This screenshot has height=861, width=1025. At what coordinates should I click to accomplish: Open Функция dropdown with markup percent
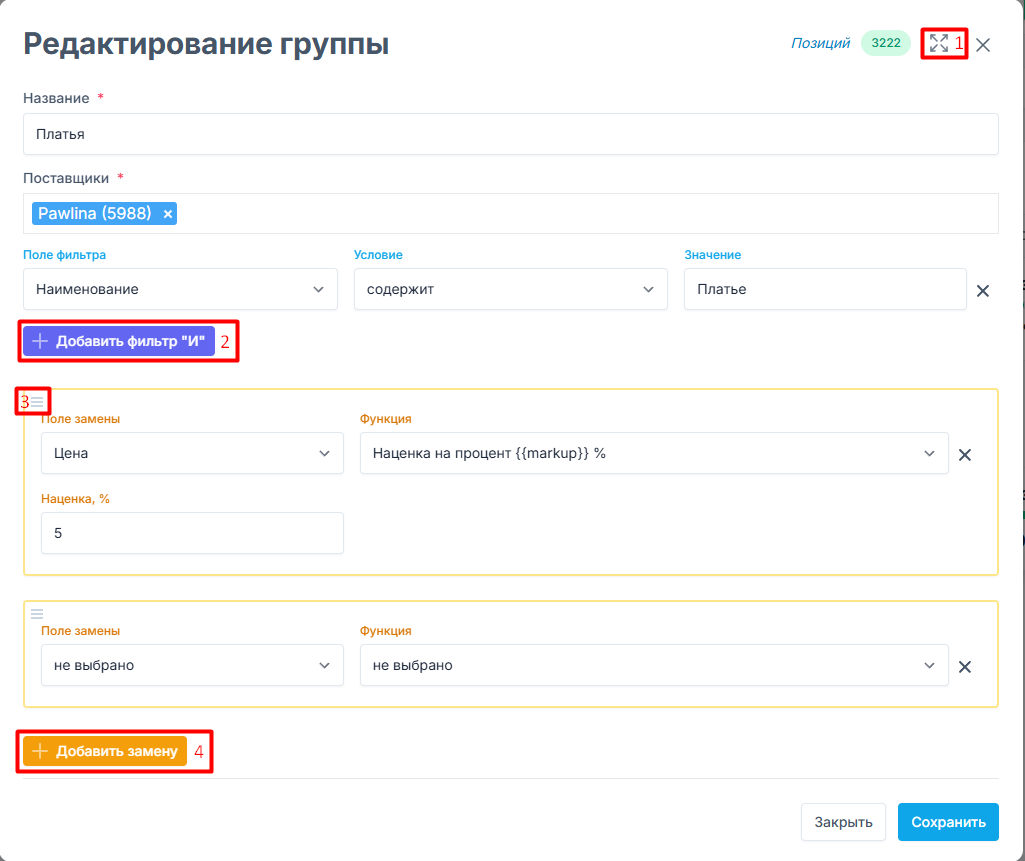[653, 453]
